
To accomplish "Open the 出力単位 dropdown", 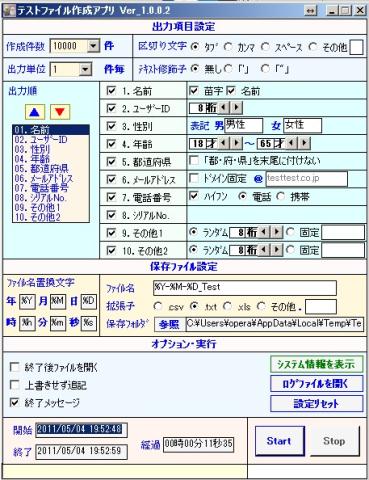I will [x=85, y=69].
